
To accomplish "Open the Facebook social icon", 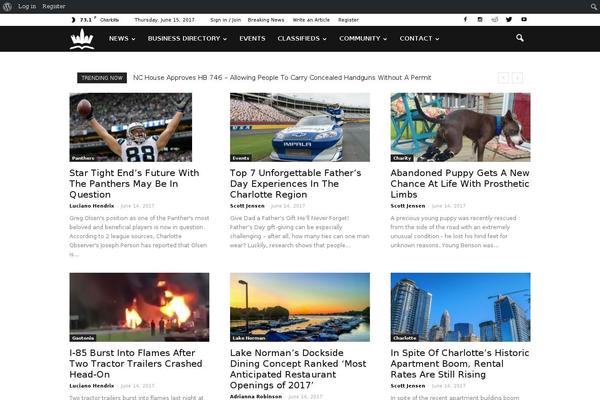I will tap(465, 20).
